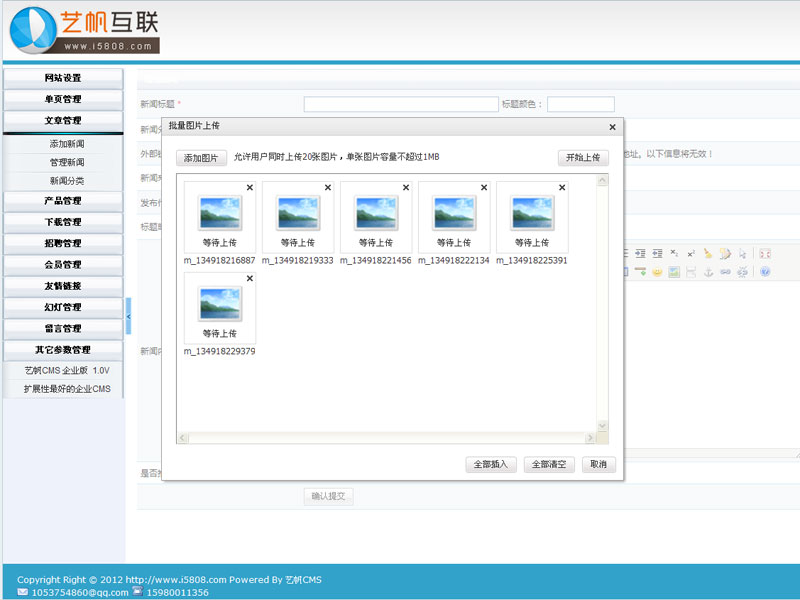Click the anchor icon in editor toolbar
This screenshot has width=800, height=600.
(708, 272)
